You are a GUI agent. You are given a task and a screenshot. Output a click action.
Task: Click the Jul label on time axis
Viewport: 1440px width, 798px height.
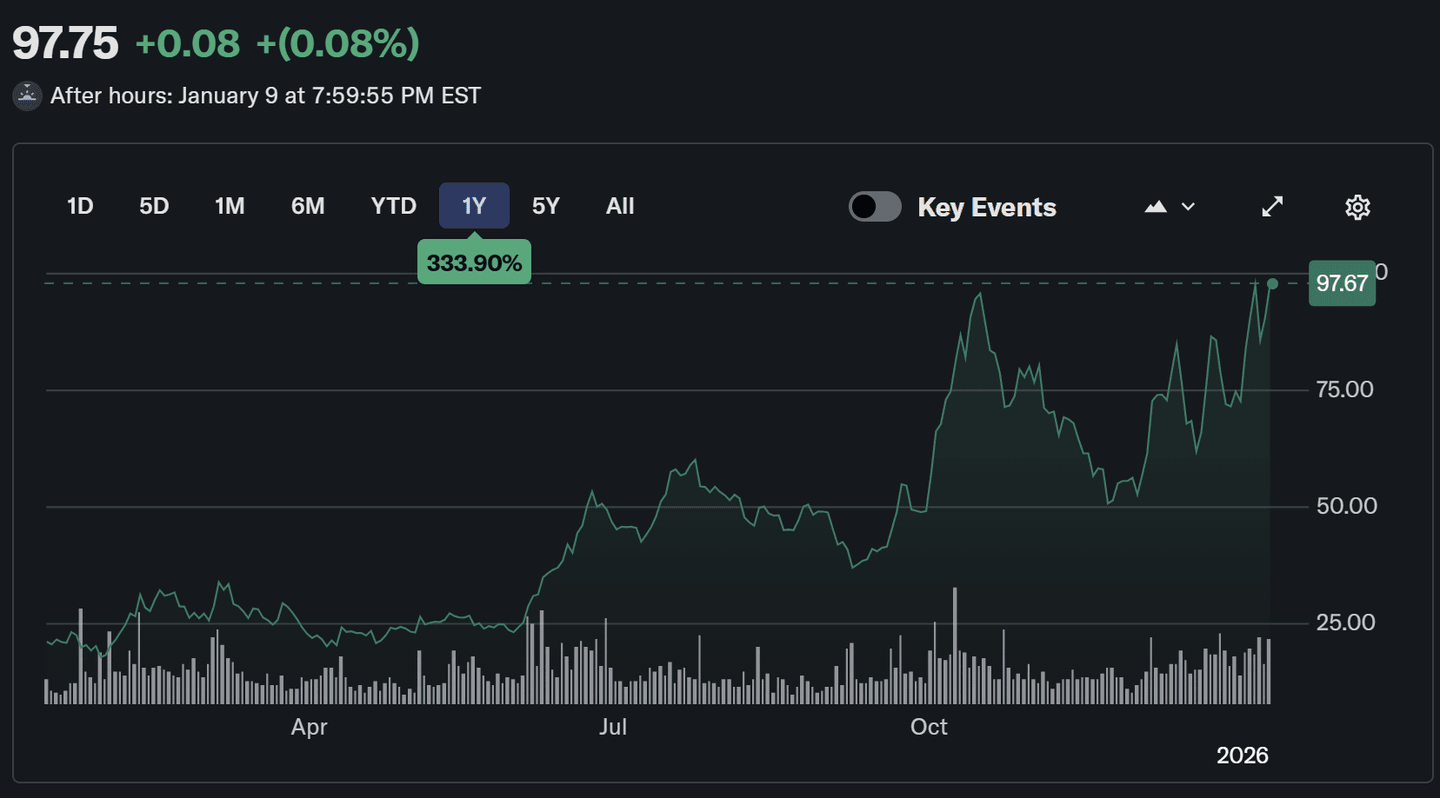coord(612,727)
